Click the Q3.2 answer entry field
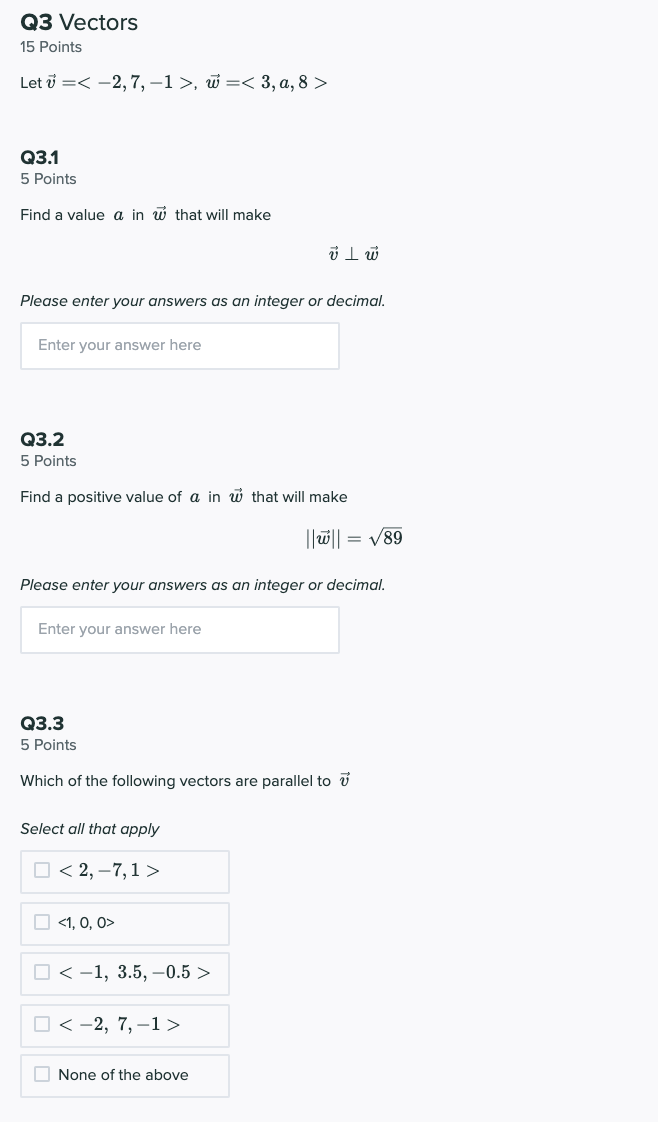The width and height of the screenshot is (658, 1122). [180, 629]
